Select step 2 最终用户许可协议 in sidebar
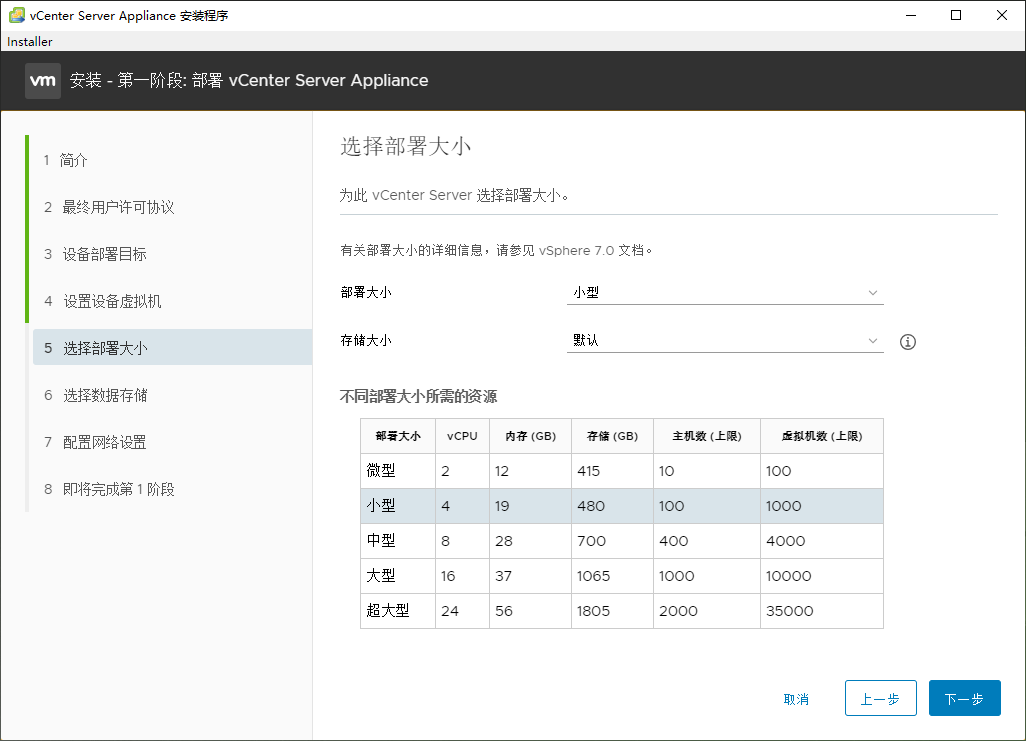 (108, 207)
